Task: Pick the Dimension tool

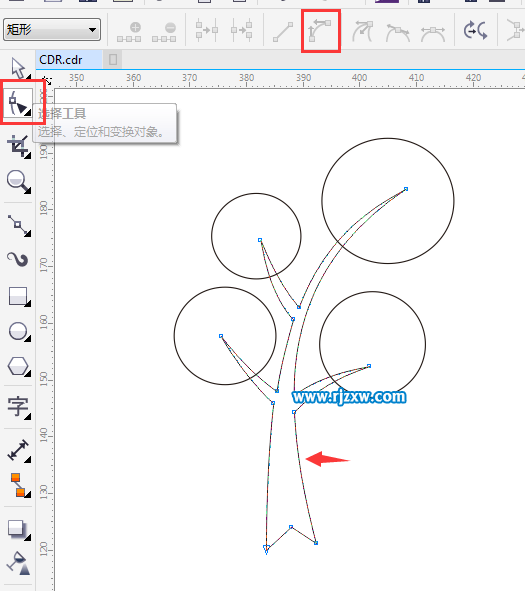Action: [x=18, y=450]
